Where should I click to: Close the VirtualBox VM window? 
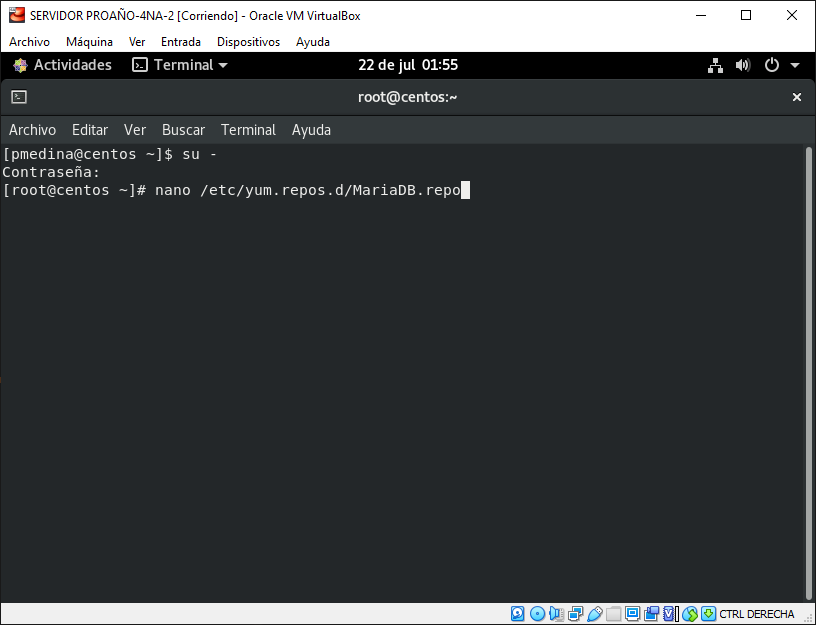(x=792, y=16)
